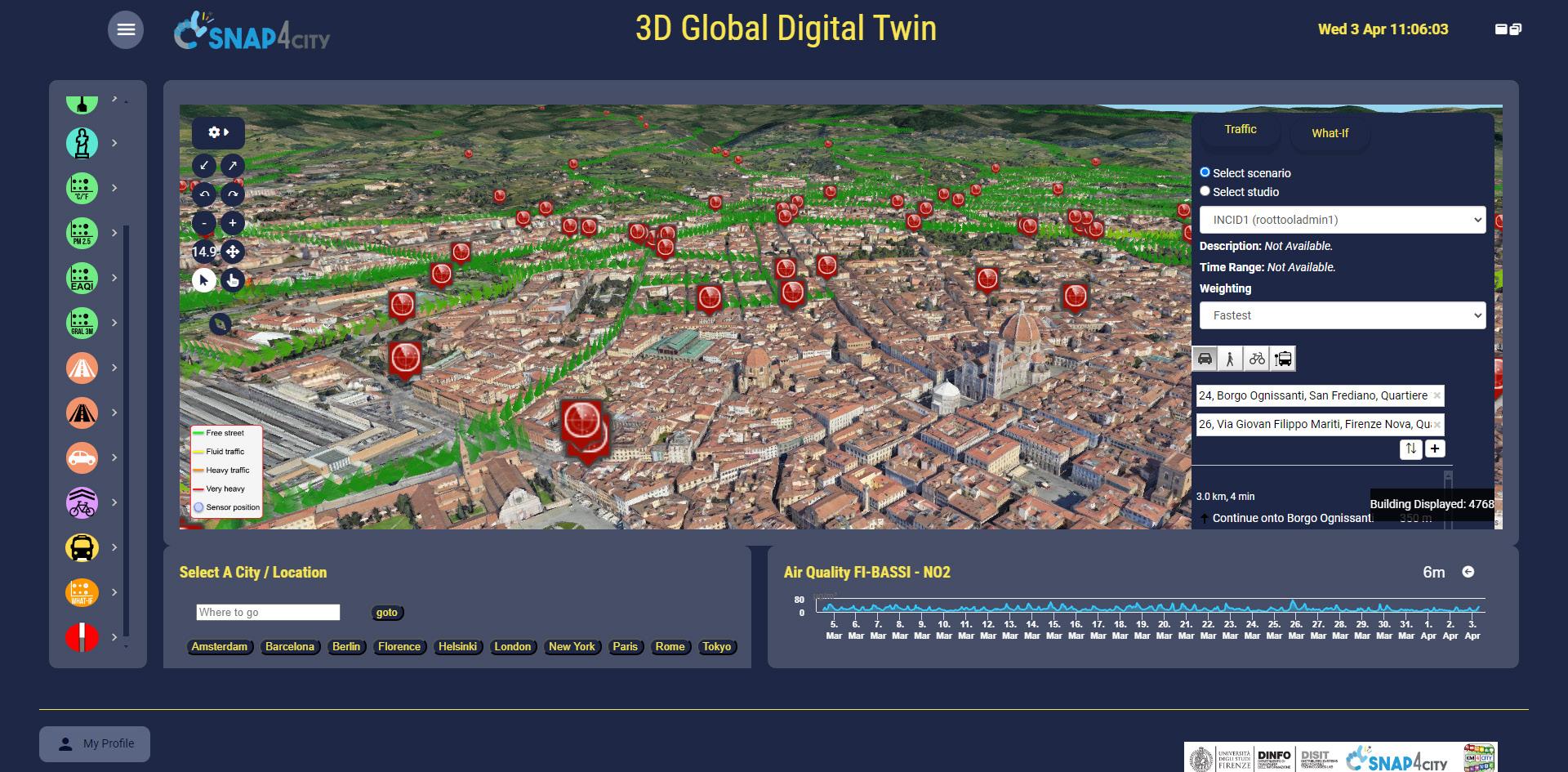Screen dimensions: 1568x772
Task: Click the statue monument sidebar icon
Action: (x=82, y=143)
